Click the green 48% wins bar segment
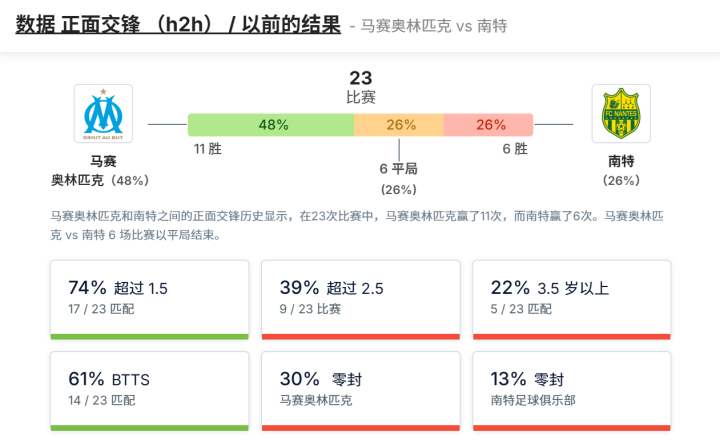The width and height of the screenshot is (720, 448). [x=271, y=125]
